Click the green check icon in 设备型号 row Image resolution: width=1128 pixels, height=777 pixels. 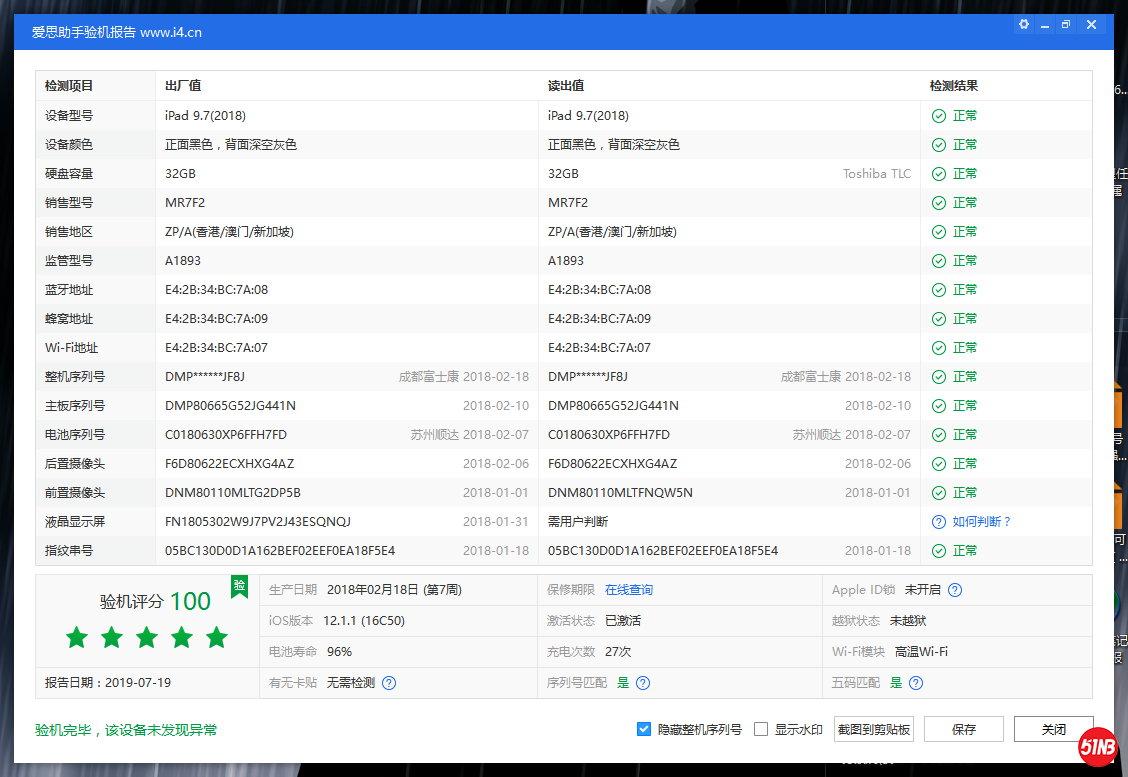click(x=938, y=116)
